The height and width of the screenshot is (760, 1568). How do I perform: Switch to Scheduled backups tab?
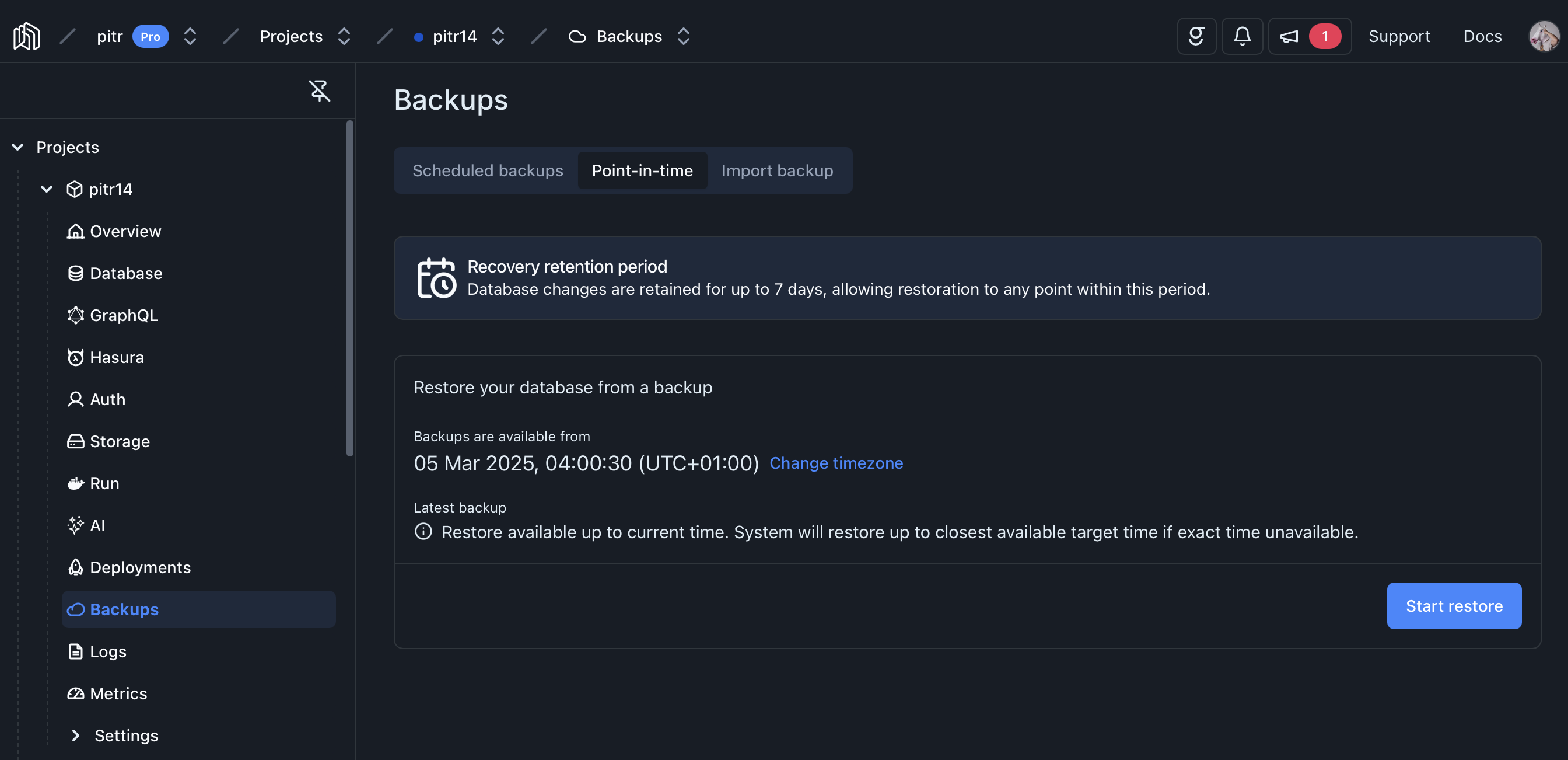(x=488, y=170)
